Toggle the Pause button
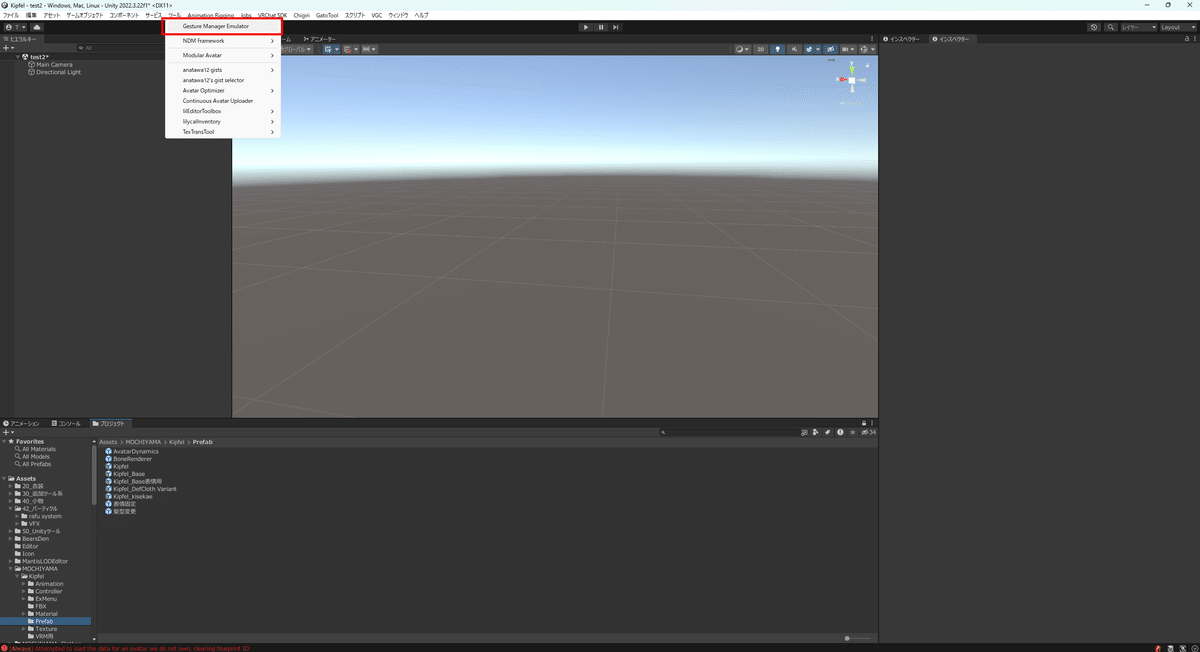This screenshot has height=652, width=1200. 600,27
